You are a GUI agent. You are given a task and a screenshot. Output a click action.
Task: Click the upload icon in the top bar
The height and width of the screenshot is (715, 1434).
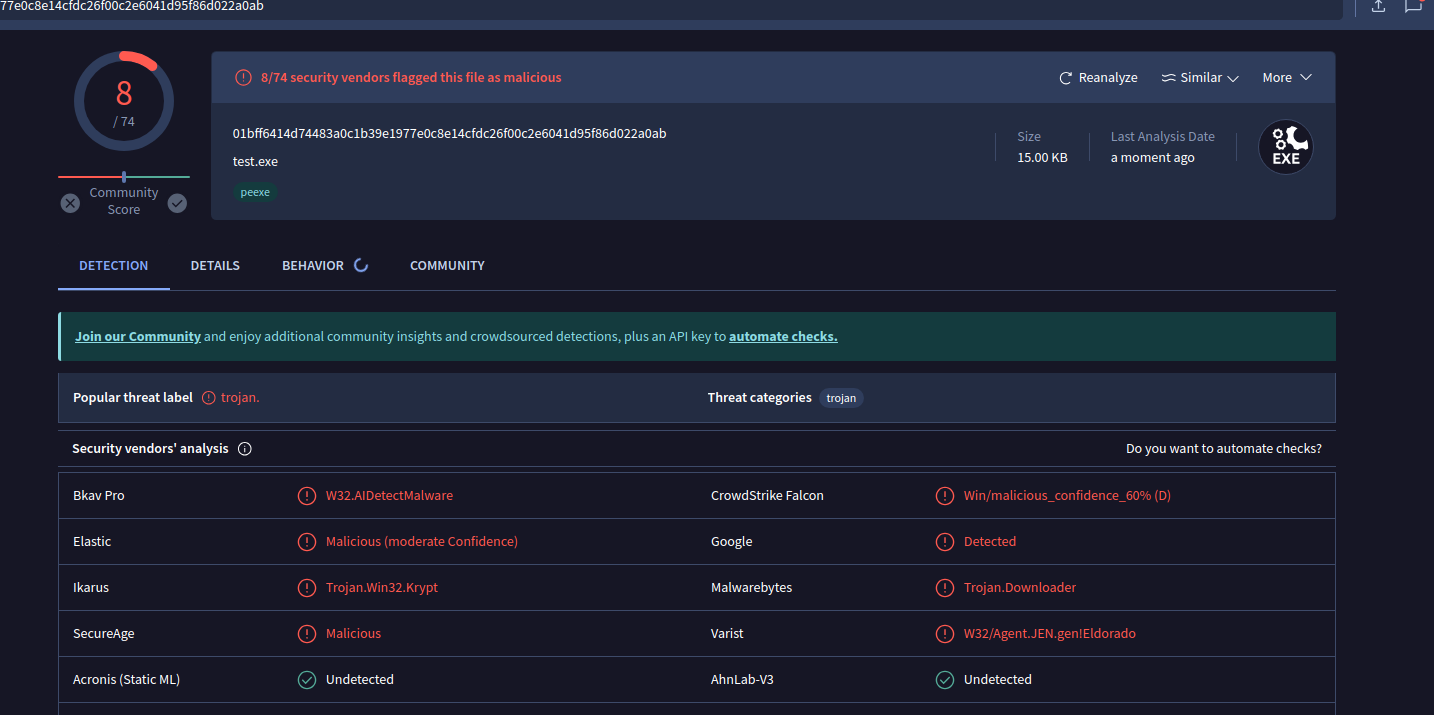(1378, 6)
